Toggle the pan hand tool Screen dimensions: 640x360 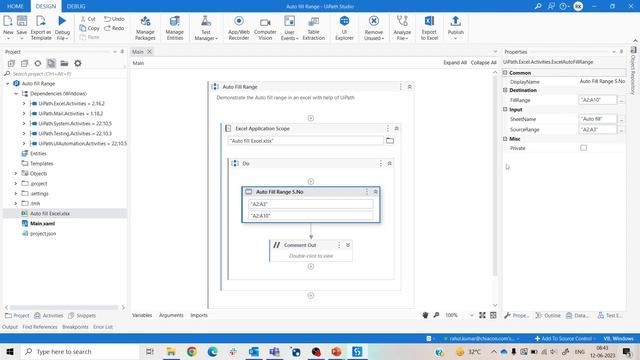[x=425, y=315]
